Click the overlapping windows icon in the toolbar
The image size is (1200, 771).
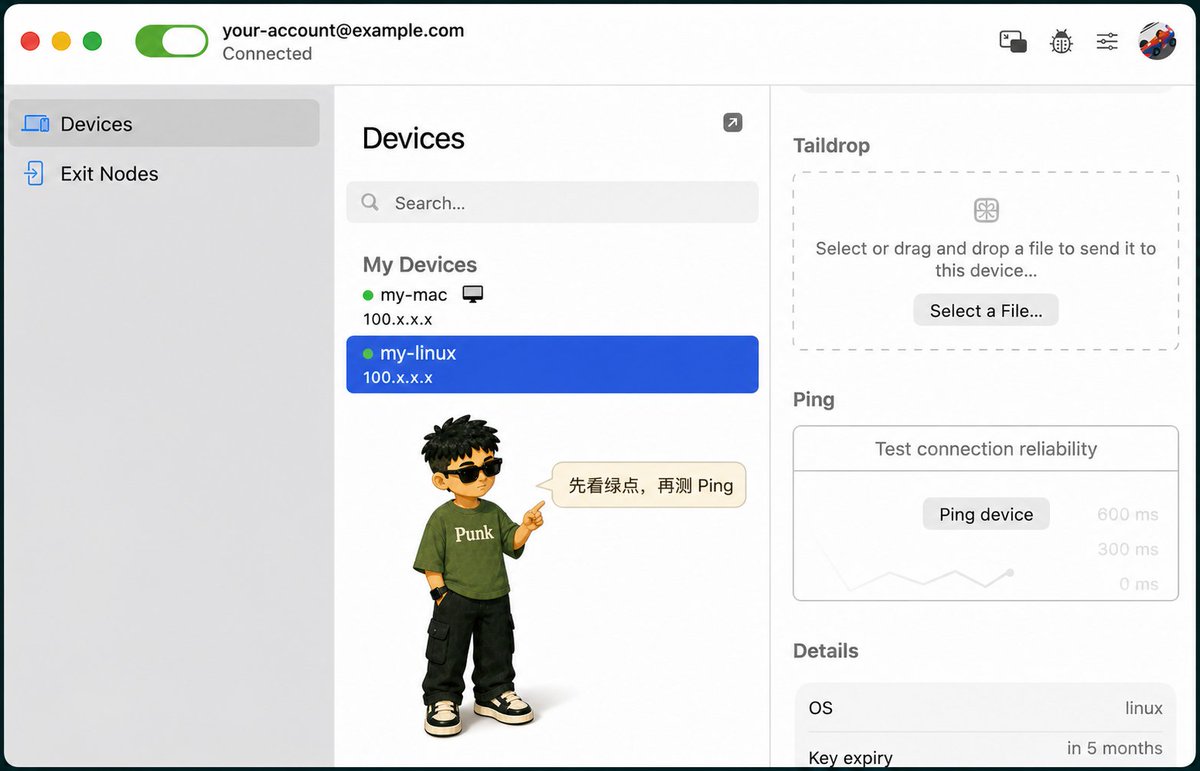click(x=1013, y=42)
